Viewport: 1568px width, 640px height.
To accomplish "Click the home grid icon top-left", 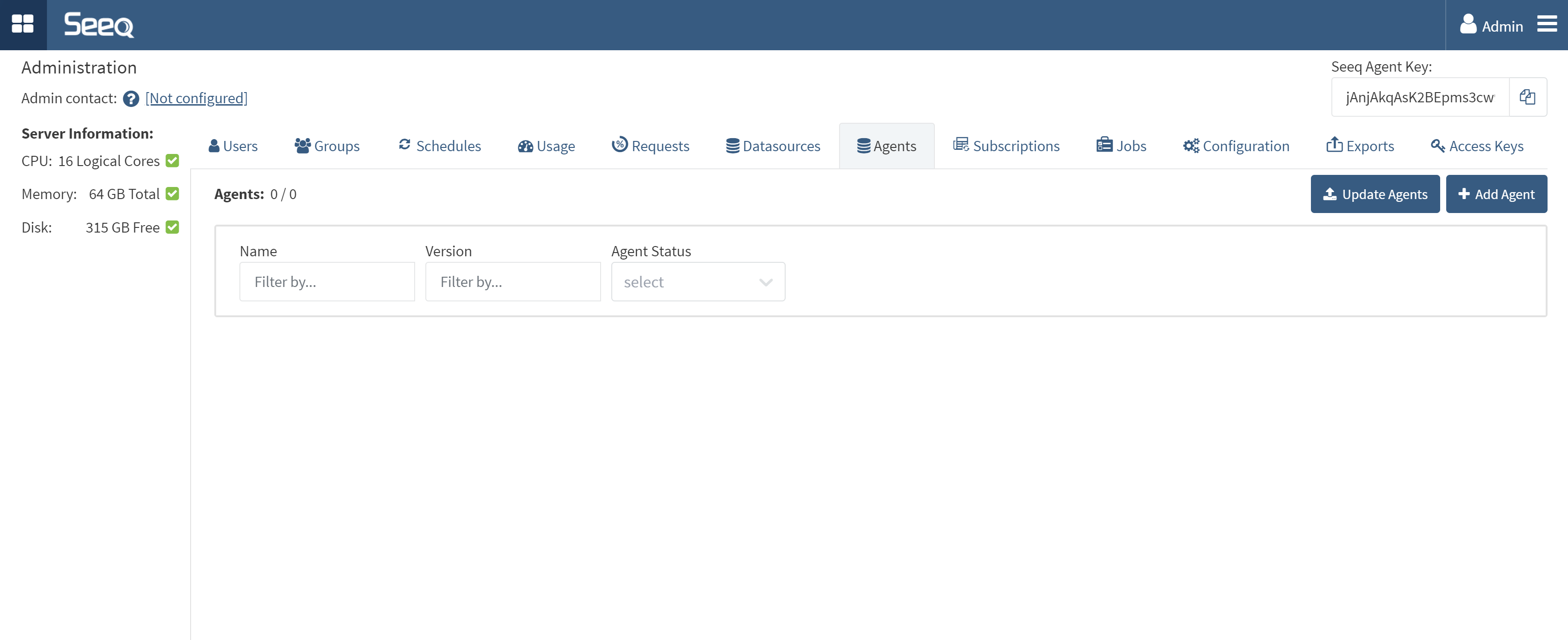I will [x=23, y=24].
